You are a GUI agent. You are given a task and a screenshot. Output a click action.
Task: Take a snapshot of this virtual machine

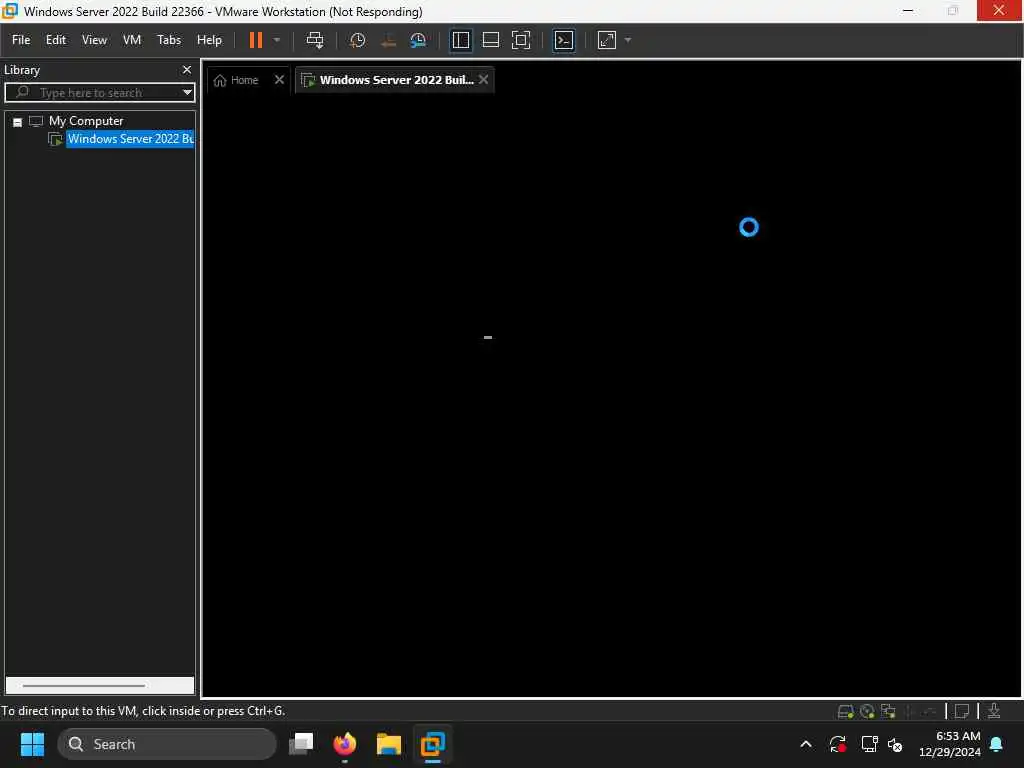coord(357,40)
